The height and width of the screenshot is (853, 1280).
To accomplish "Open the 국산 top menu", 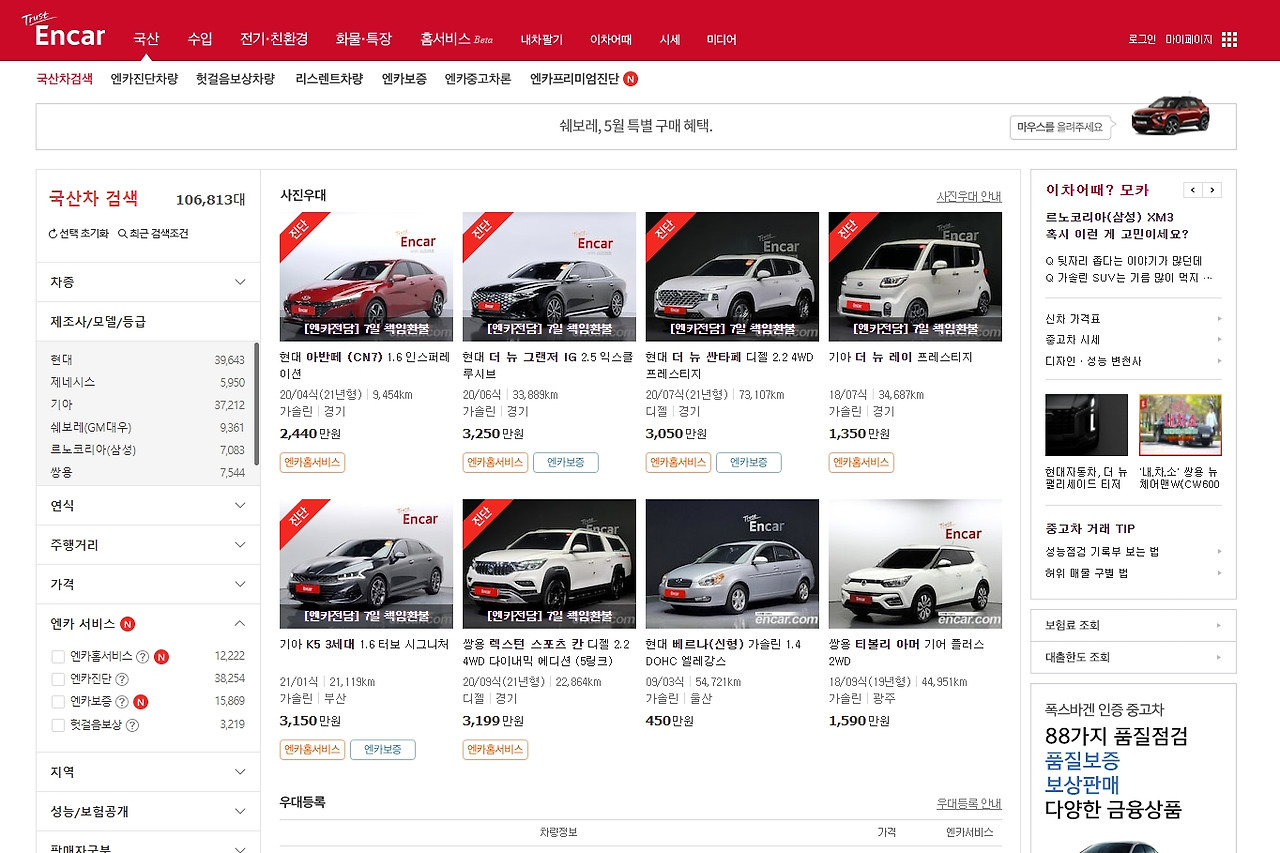I will point(146,39).
